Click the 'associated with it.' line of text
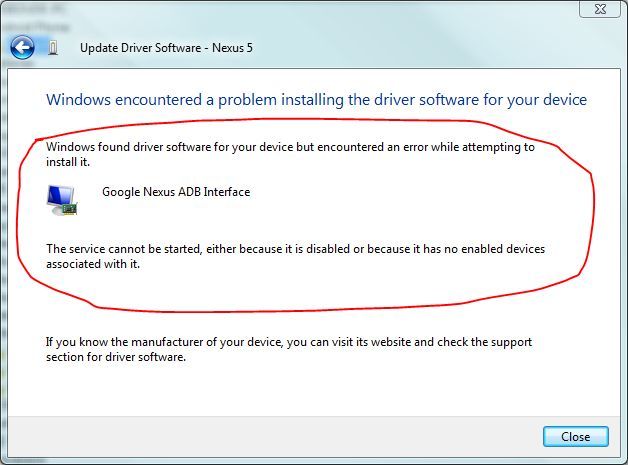The image size is (628, 465). click(x=93, y=264)
